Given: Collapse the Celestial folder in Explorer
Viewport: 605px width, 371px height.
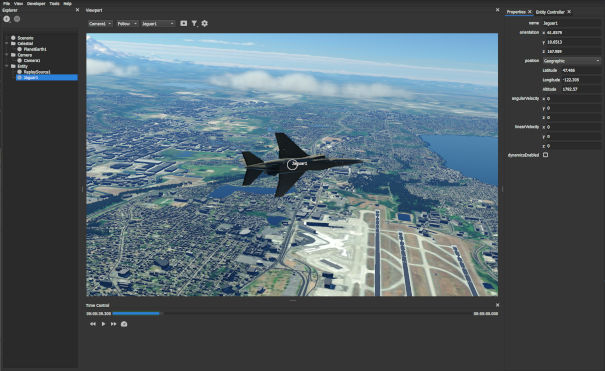Looking at the screenshot, I should coord(7,44).
